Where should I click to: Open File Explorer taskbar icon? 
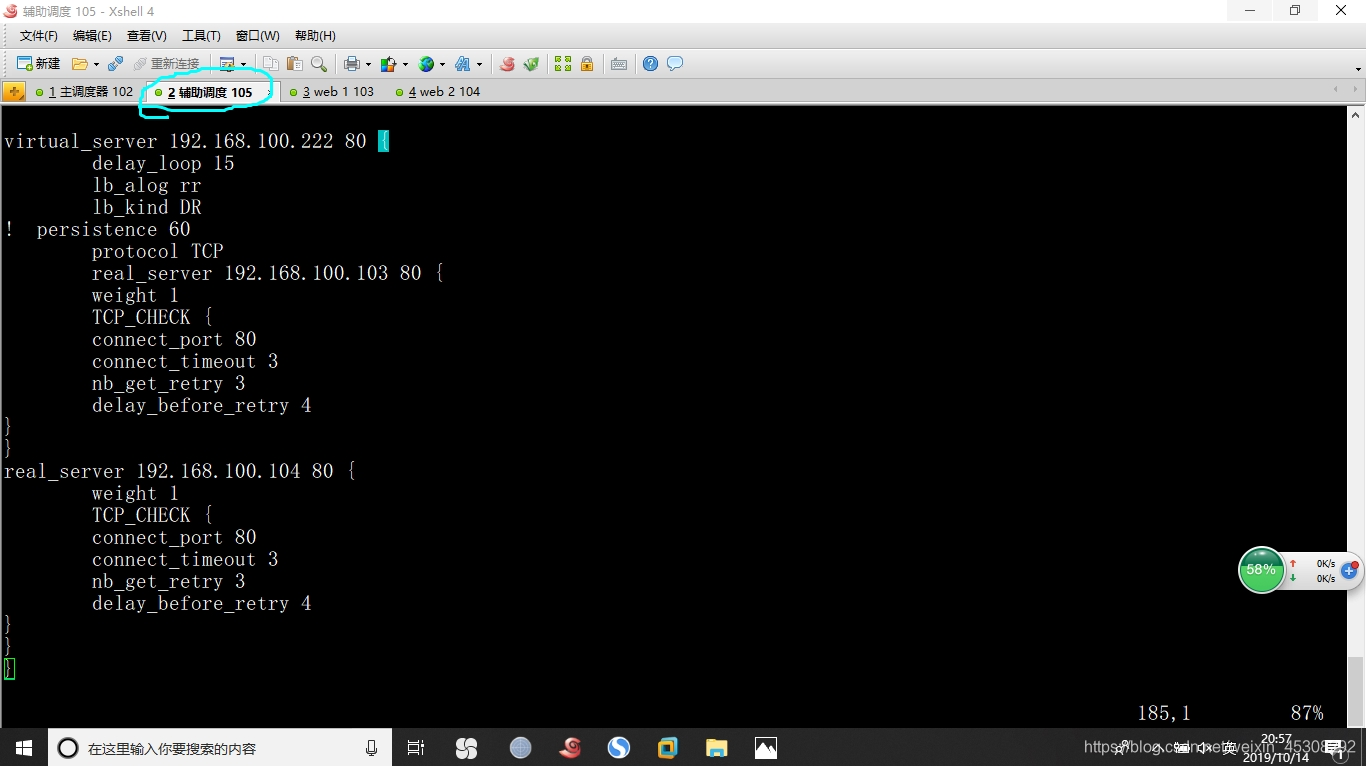pos(716,748)
